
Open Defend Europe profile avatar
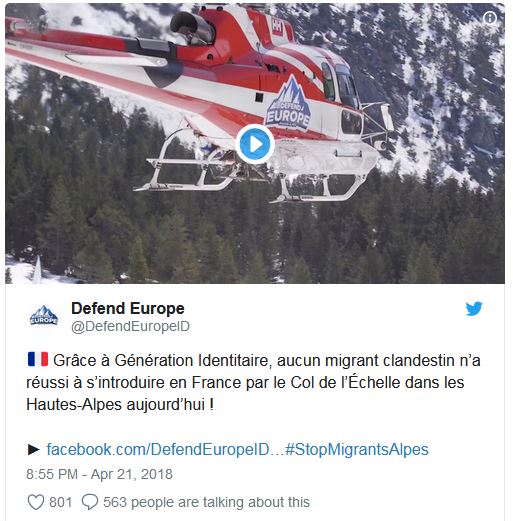44,315
